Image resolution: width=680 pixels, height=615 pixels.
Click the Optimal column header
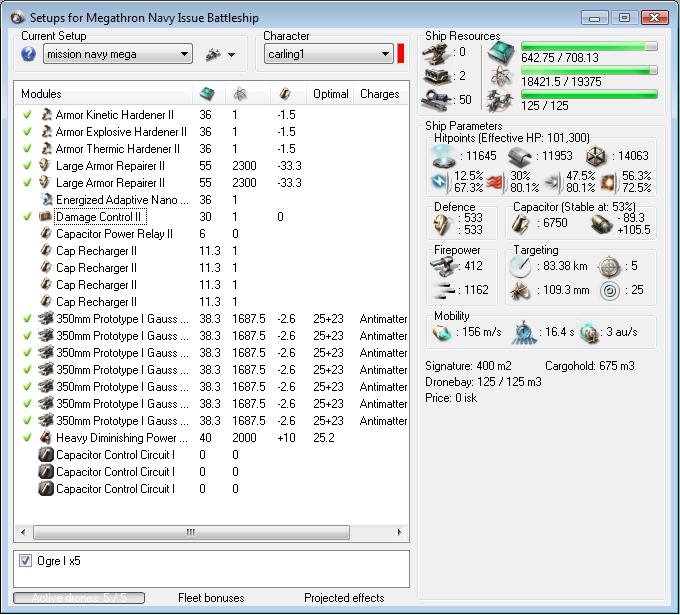pyautogui.click(x=330, y=94)
